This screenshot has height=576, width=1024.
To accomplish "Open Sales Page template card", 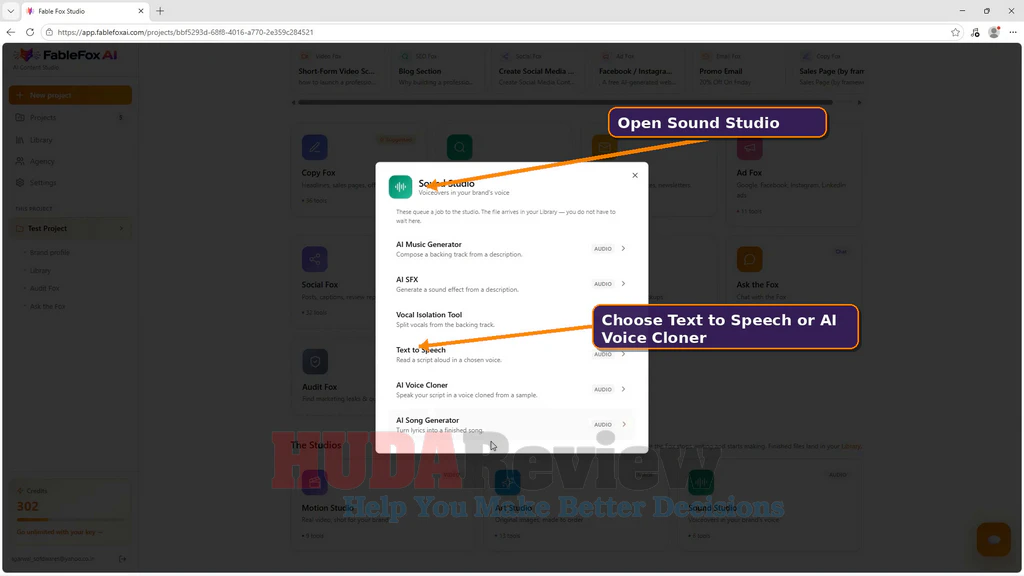I will pos(829,69).
